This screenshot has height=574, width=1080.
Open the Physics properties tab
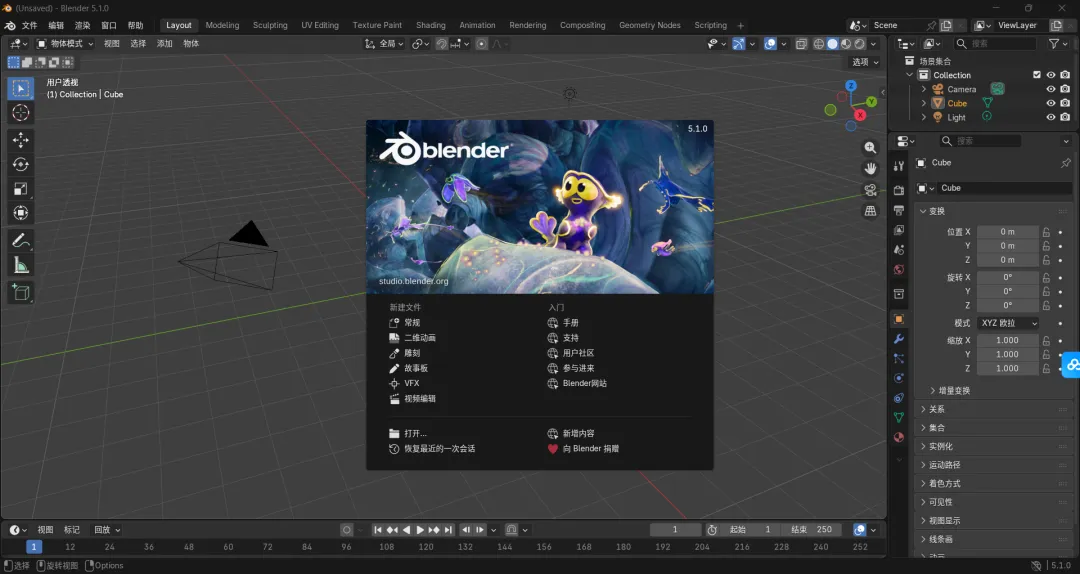pyautogui.click(x=899, y=378)
